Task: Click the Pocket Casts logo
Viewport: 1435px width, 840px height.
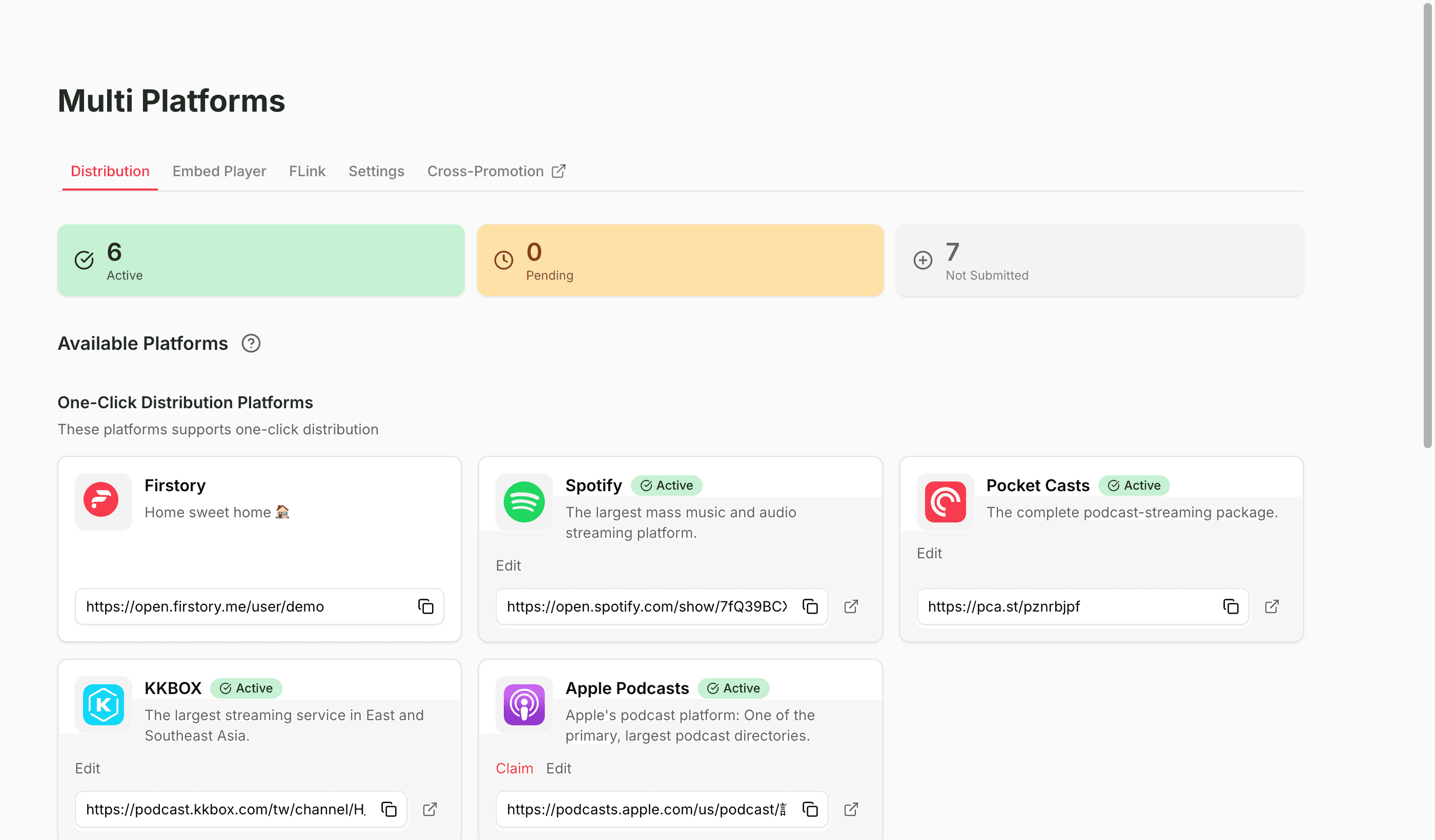Action: pyautogui.click(x=945, y=501)
